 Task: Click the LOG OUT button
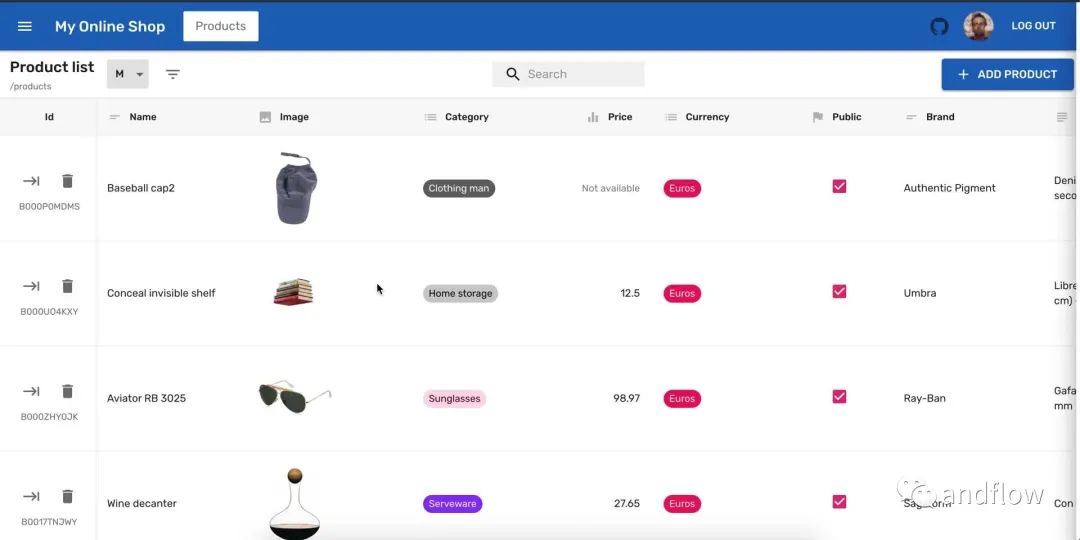point(1033,26)
